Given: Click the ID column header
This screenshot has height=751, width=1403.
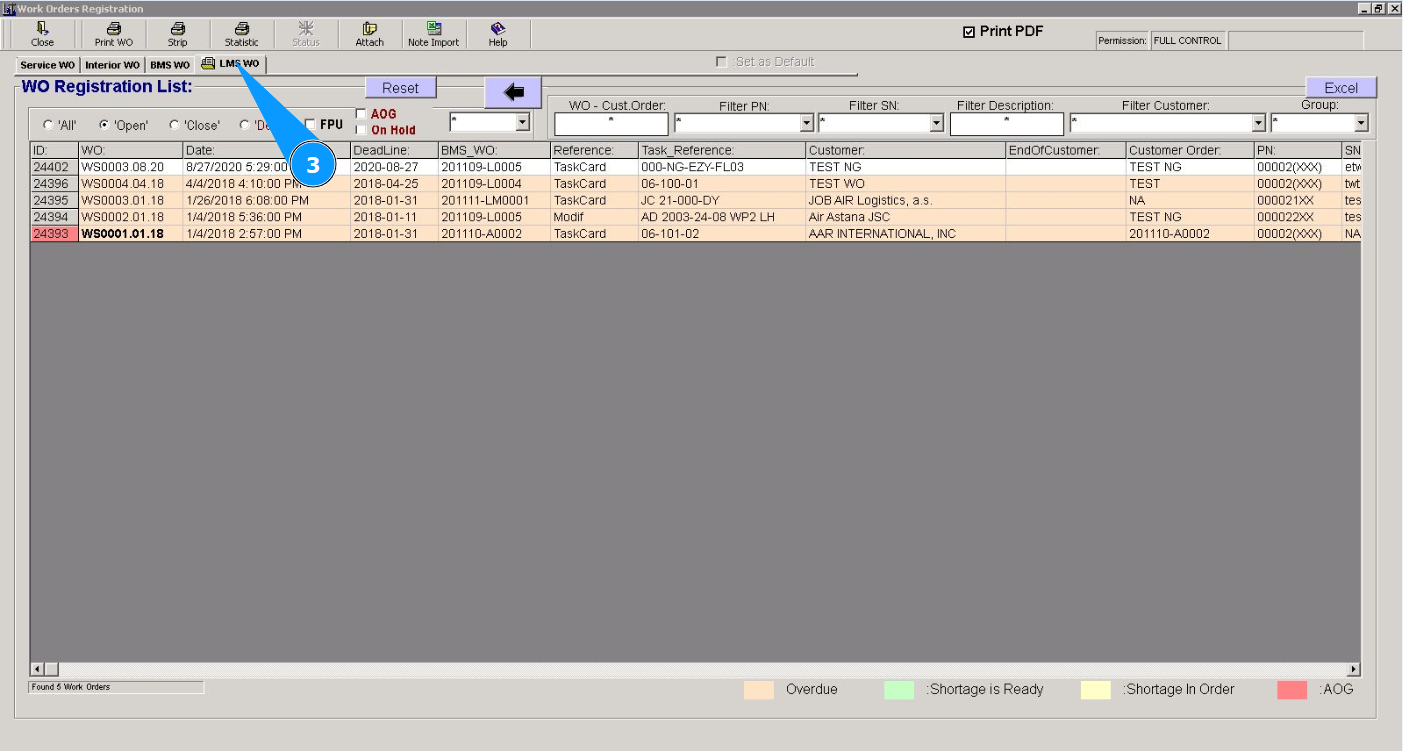Looking at the screenshot, I should point(54,150).
